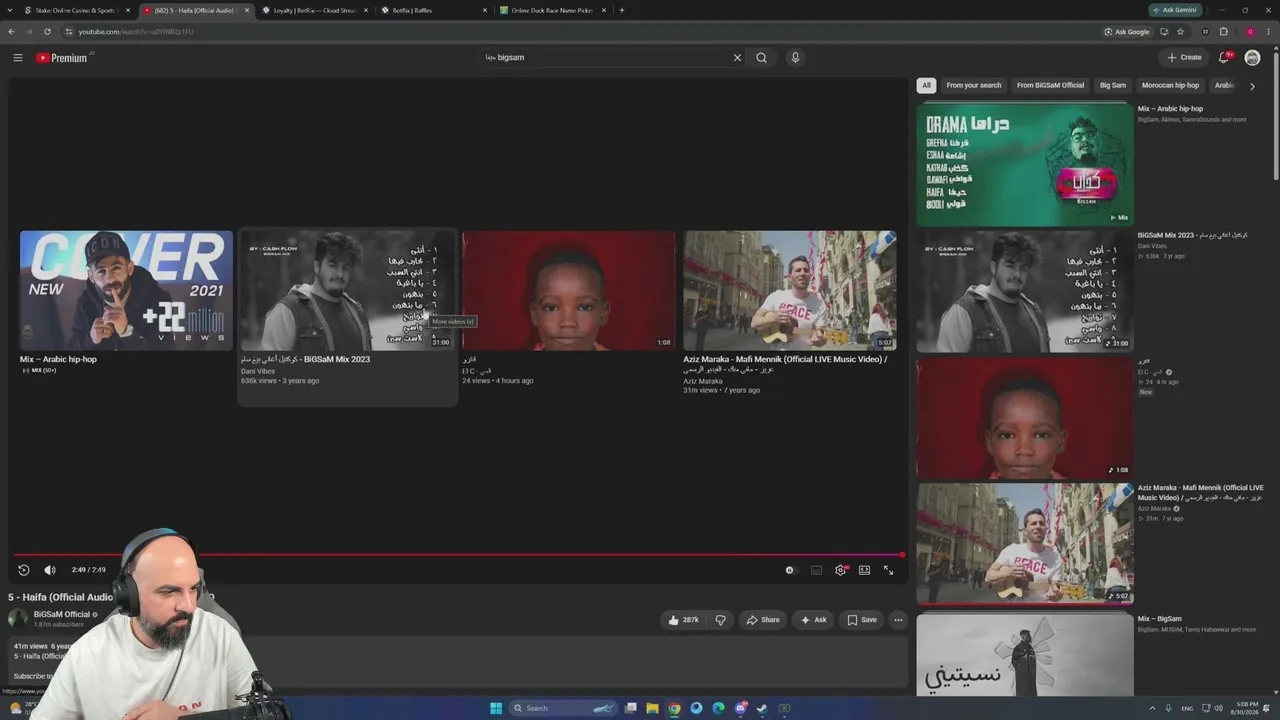This screenshot has height=720, width=1280.
Task: Select the From BiGSaM Official chip
Action: click(x=1050, y=86)
